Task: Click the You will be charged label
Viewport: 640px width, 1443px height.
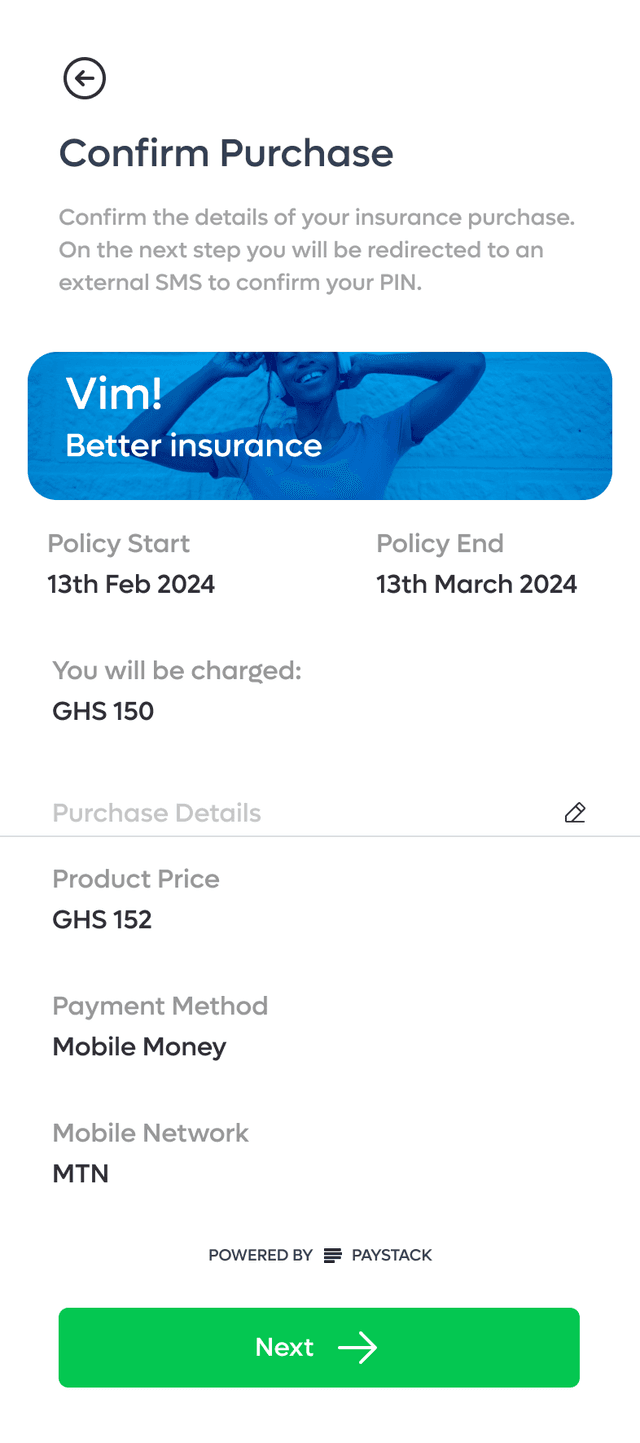Action: (x=177, y=670)
